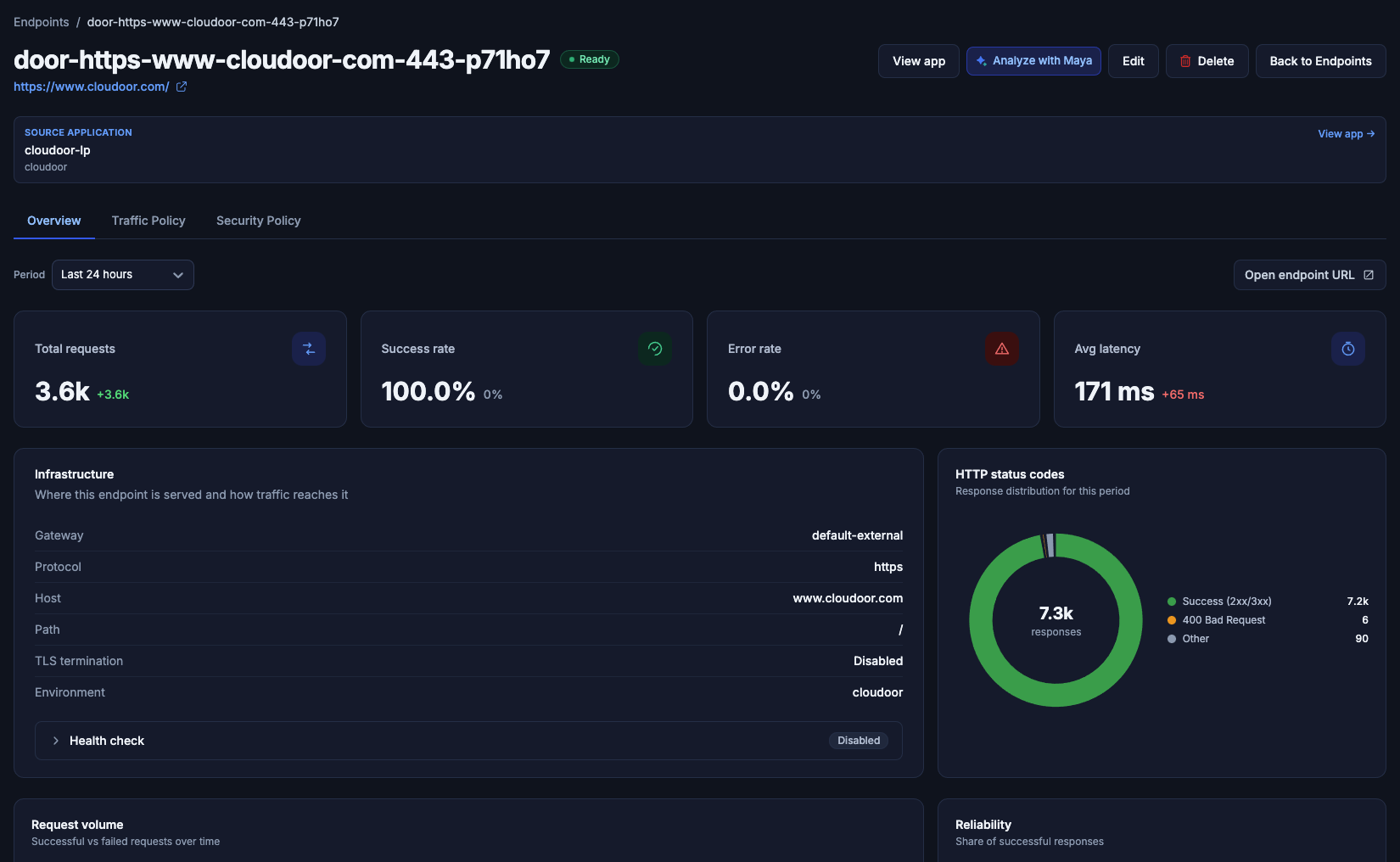Open the https://www.cloudoor.com/ link
This screenshot has width=1400, height=862.
(x=92, y=87)
